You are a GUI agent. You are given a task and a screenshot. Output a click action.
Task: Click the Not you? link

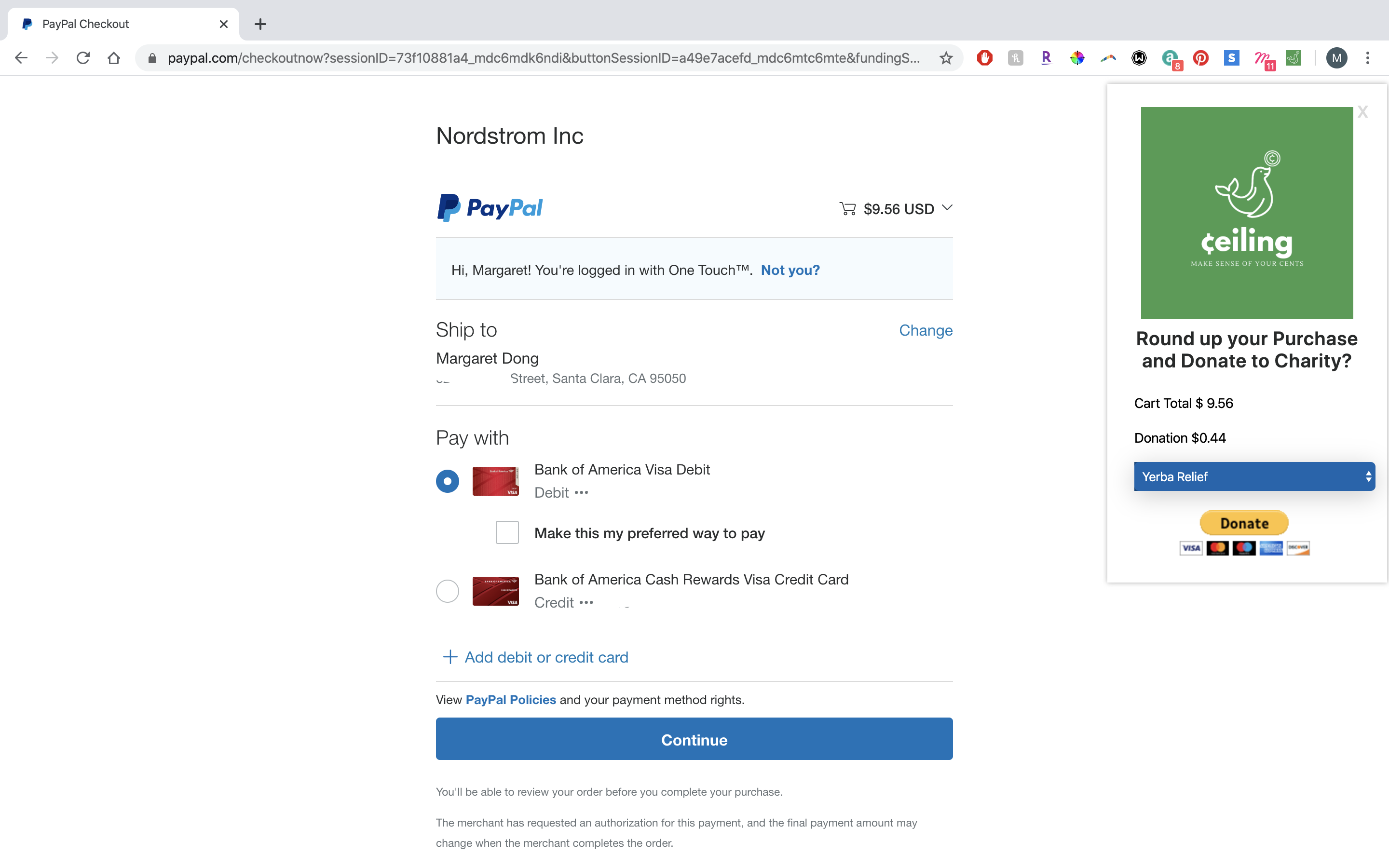pos(790,270)
